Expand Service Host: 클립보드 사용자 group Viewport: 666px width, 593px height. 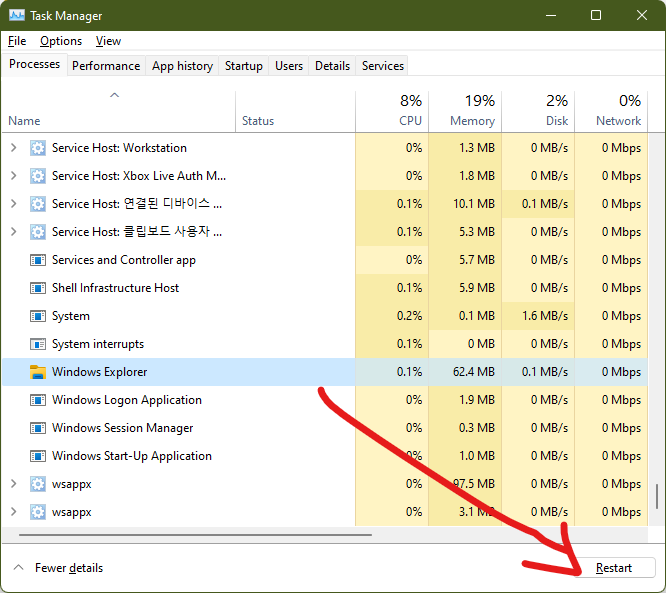(x=14, y=232)
